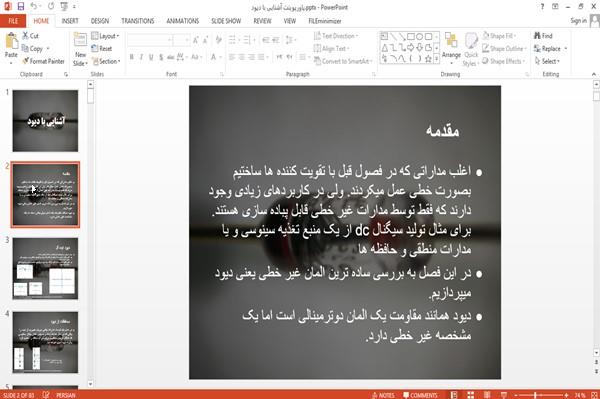Switch to Slide Sorter view in status bar

470,395
